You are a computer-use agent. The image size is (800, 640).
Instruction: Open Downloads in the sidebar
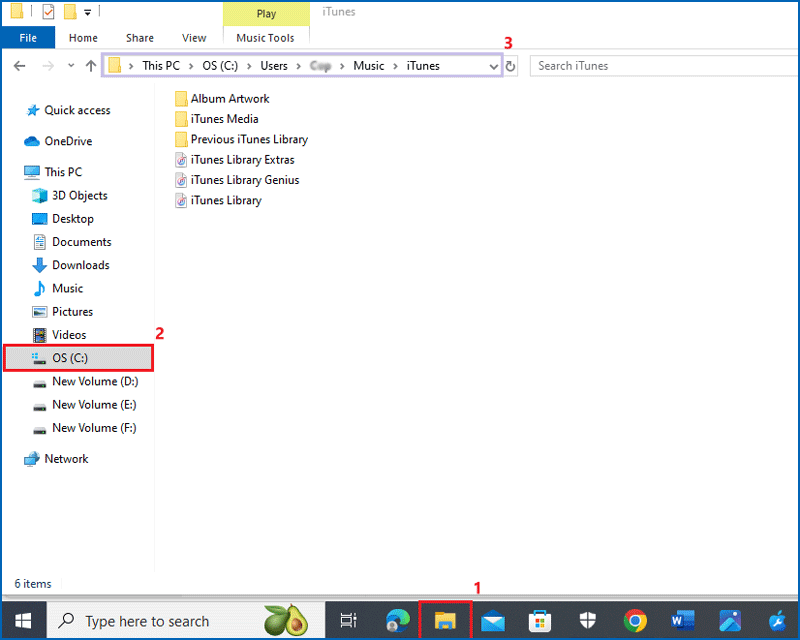point(71,265)
